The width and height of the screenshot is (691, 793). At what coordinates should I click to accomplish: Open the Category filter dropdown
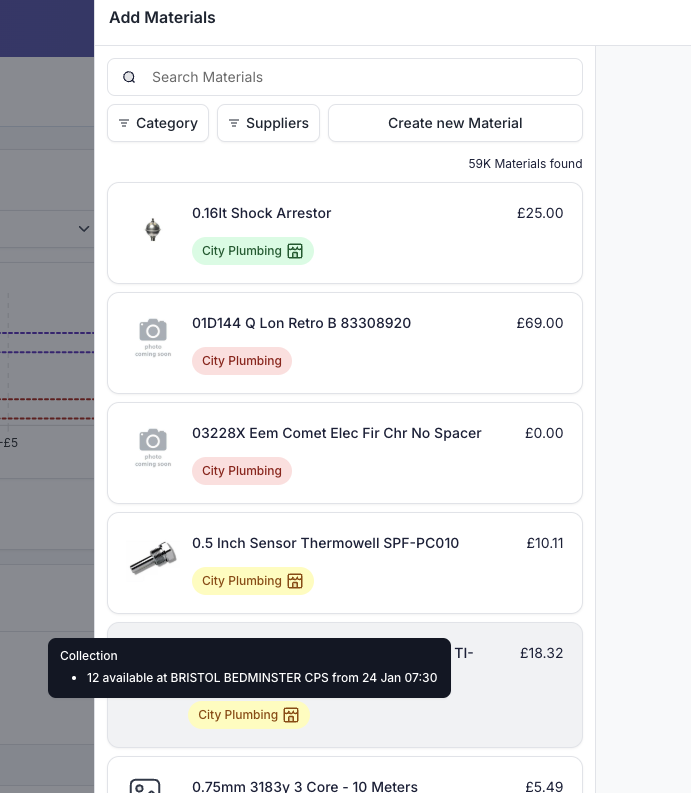[158, 123]
